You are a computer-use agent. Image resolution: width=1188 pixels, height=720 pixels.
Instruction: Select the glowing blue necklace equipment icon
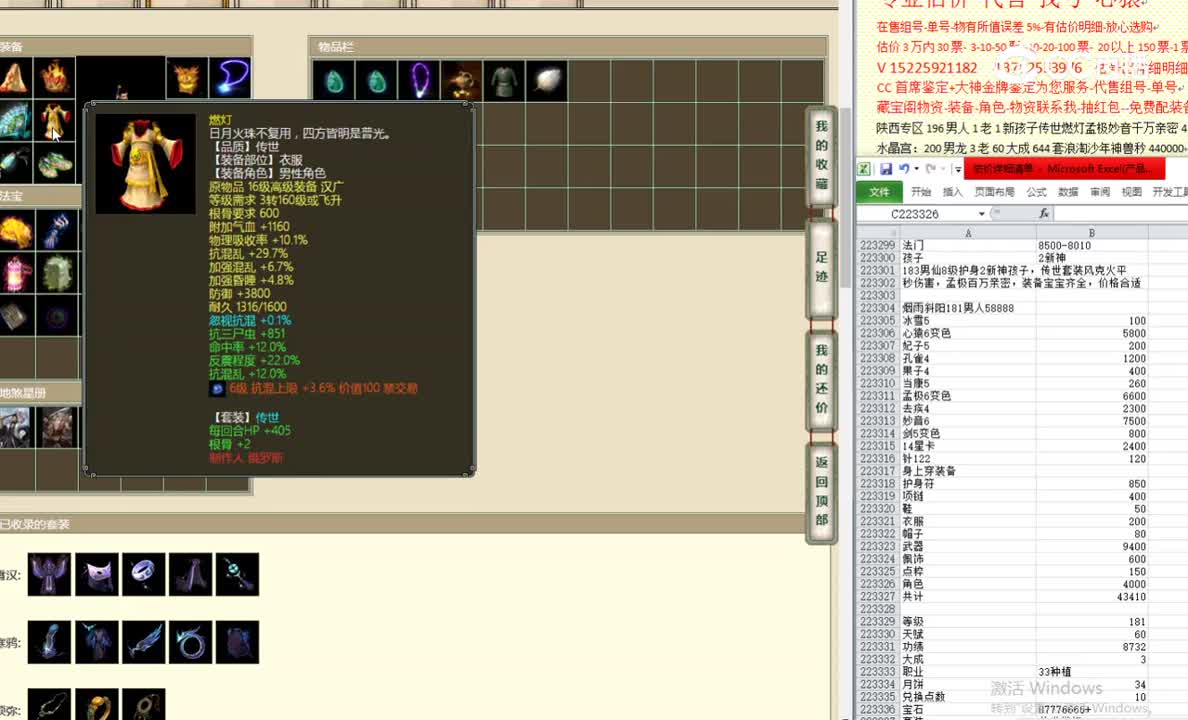point(230,77)
